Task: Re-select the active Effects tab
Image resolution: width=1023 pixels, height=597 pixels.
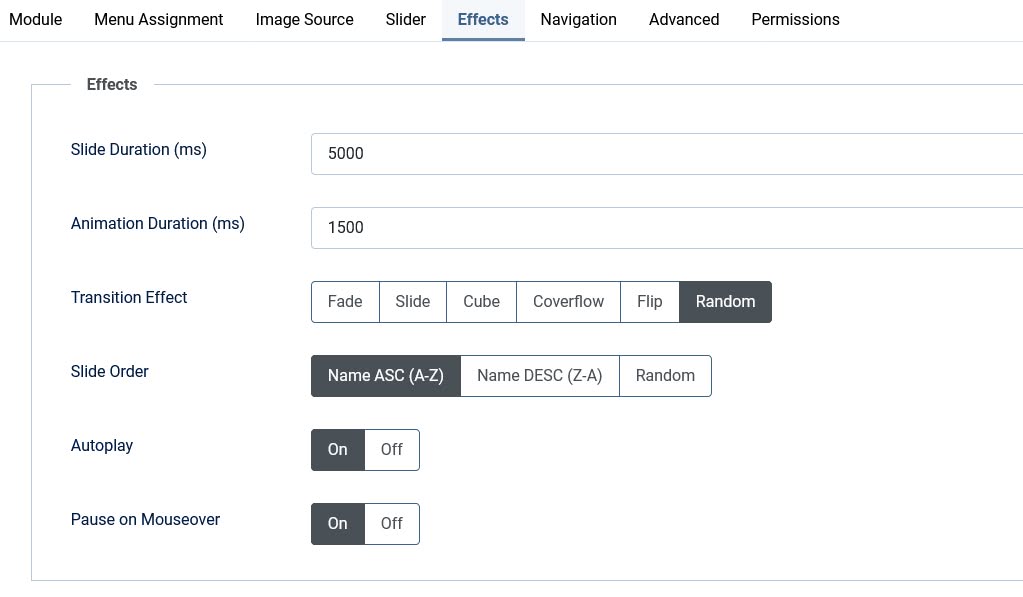Action: point(482,19)
